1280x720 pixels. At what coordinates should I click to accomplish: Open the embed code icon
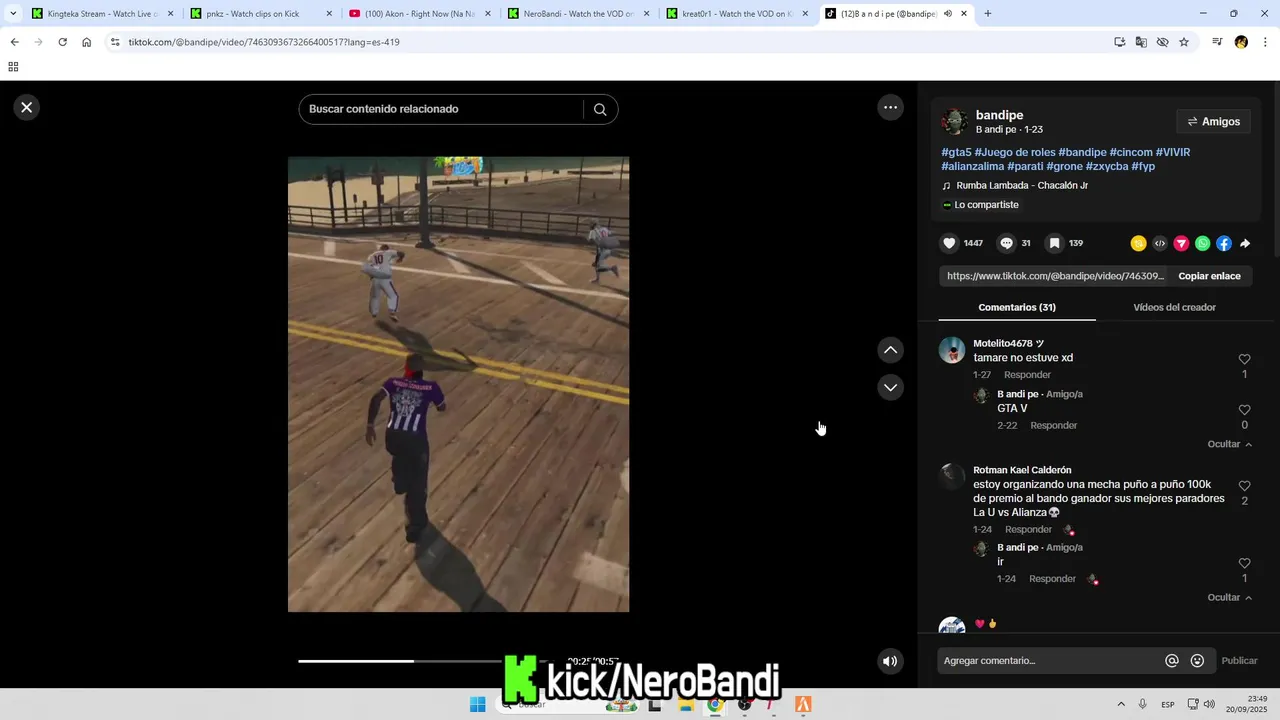coord(1160,243)
